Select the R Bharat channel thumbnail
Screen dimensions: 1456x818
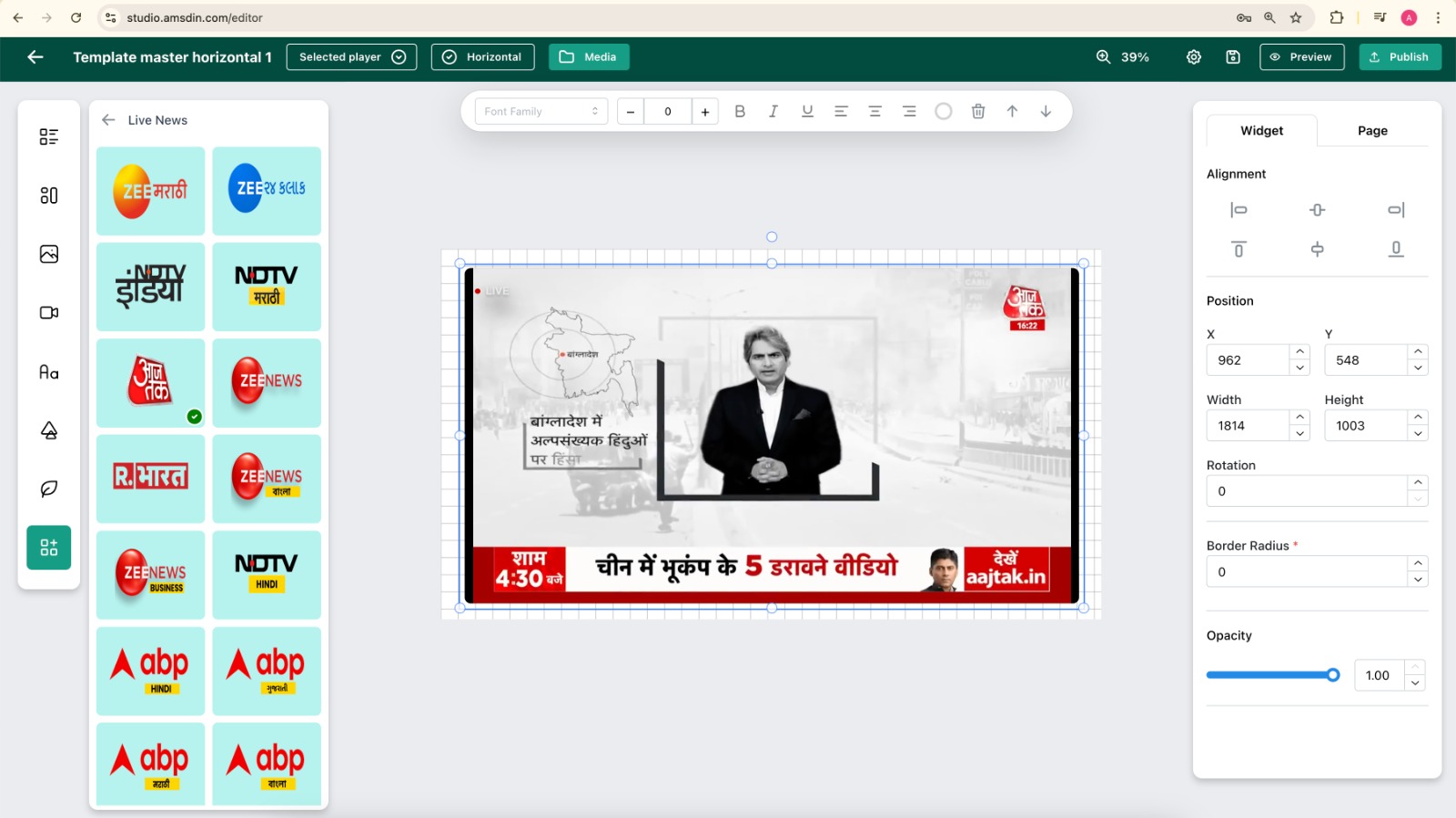pyautogui.click(x=151, y=479)
